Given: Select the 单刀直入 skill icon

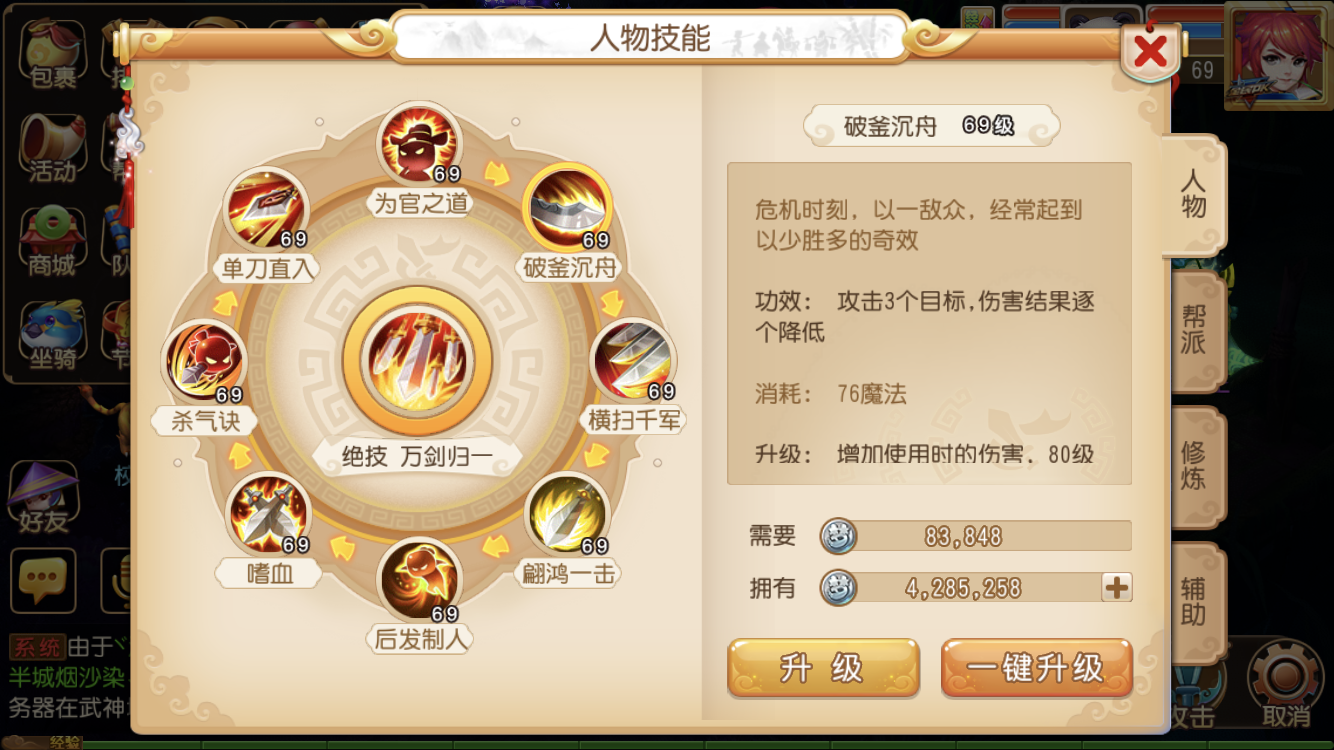Looking at the screenshot, I should click(267, 208).
